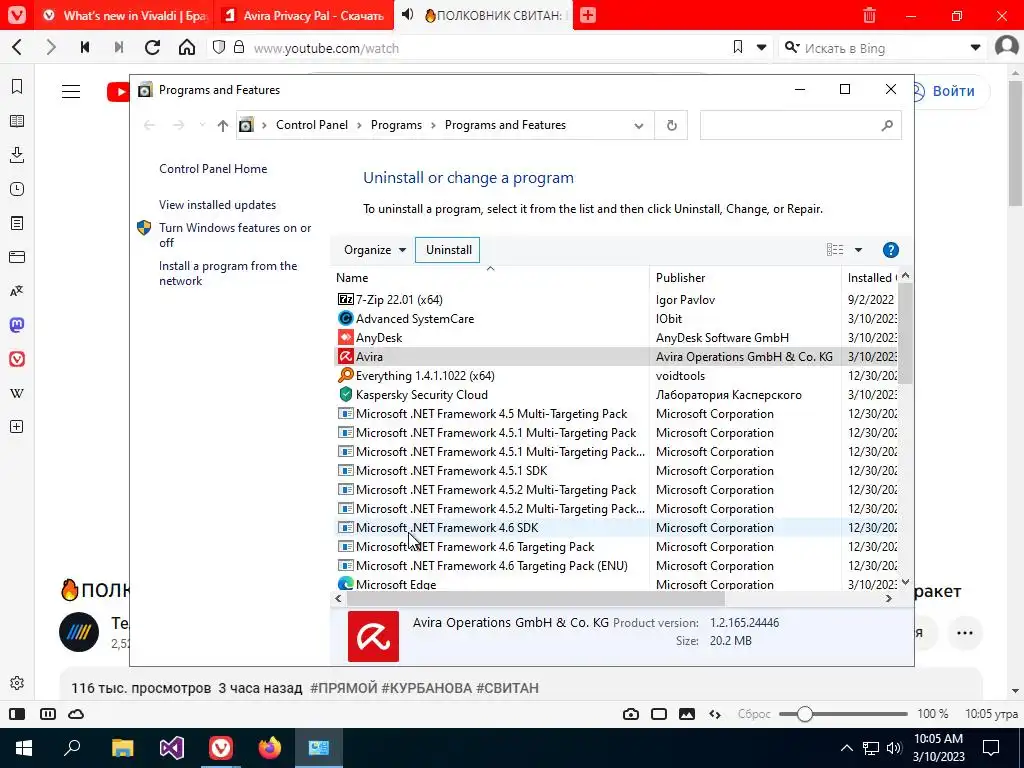Open Vivaldi menu icon in the browser top-left
The image size is (1024, 768).
click(x=17, y=15)
